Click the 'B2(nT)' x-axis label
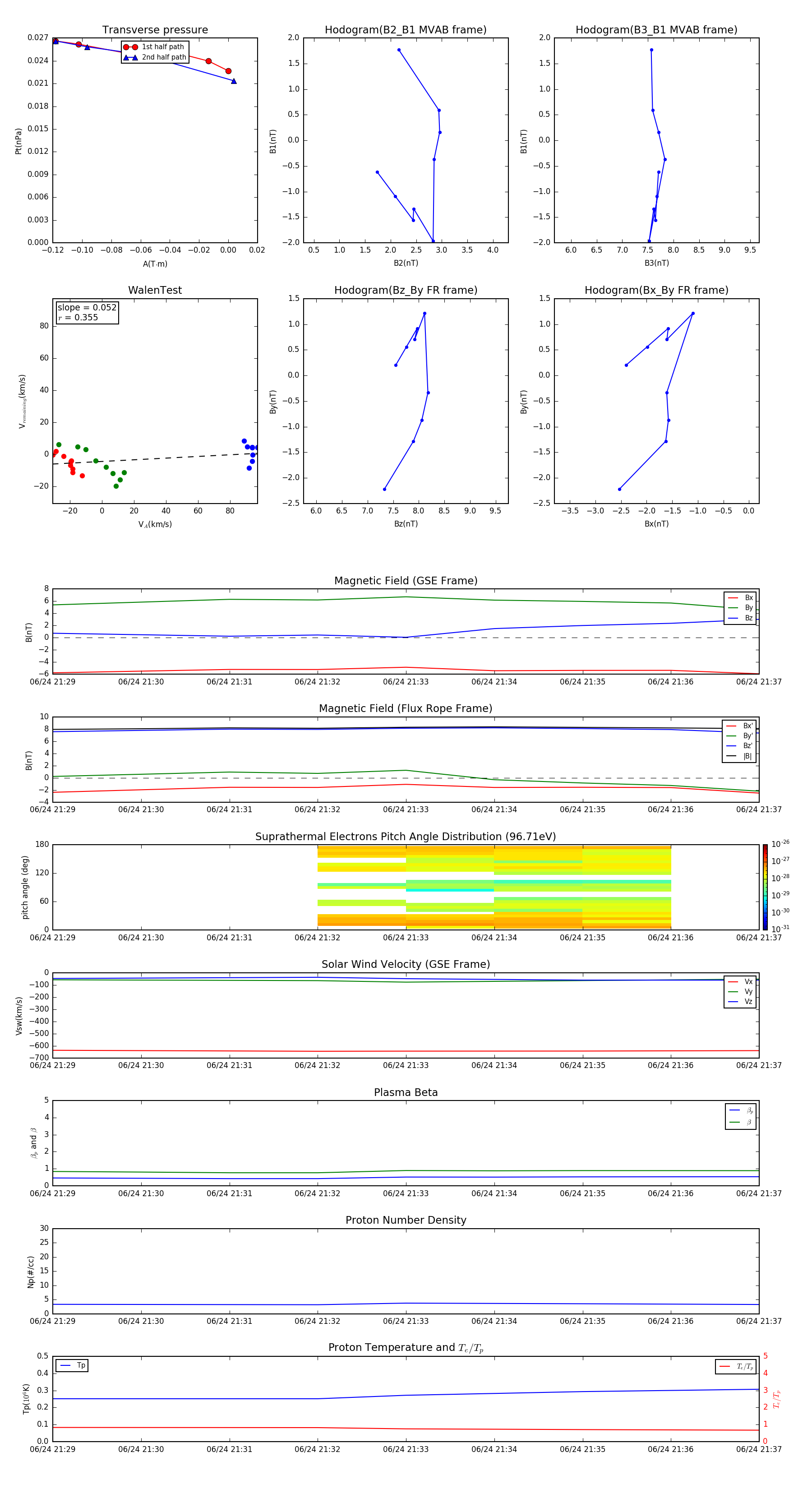The width and height of the screenshot is (812, 1489). (x=406, y=263)
